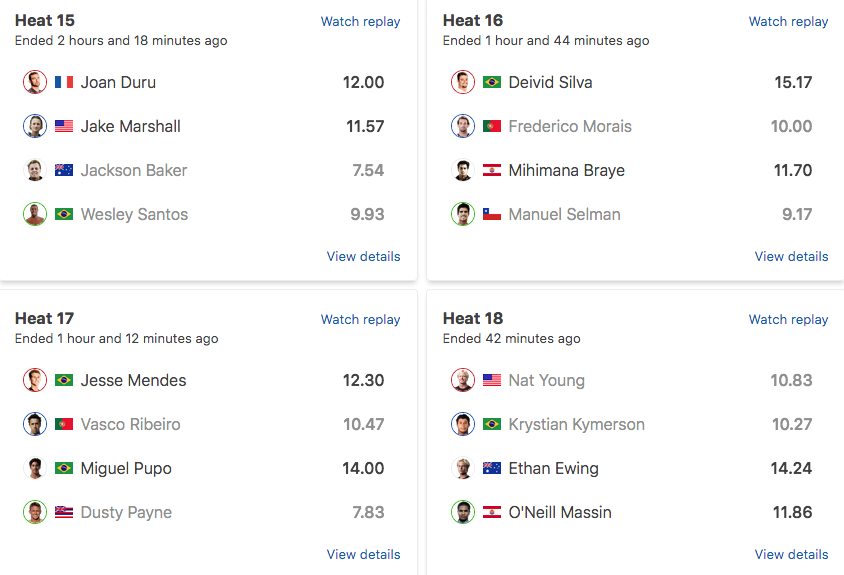Viewport: 844px width, 575px height.
Task: Open View details under Heat 16
Action: pos(791,256)
